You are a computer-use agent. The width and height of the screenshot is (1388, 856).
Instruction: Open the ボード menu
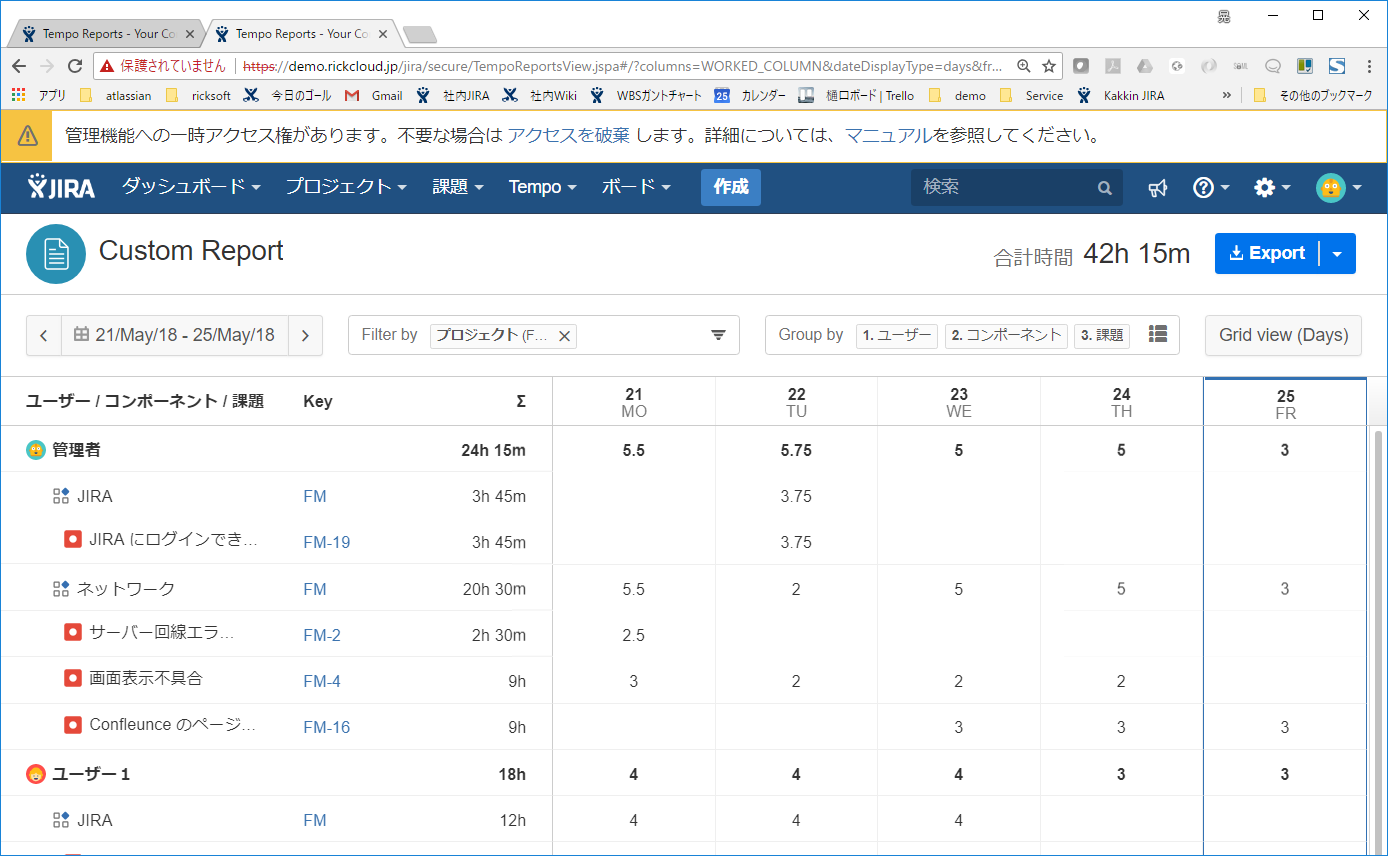click(x=636, y=187)
